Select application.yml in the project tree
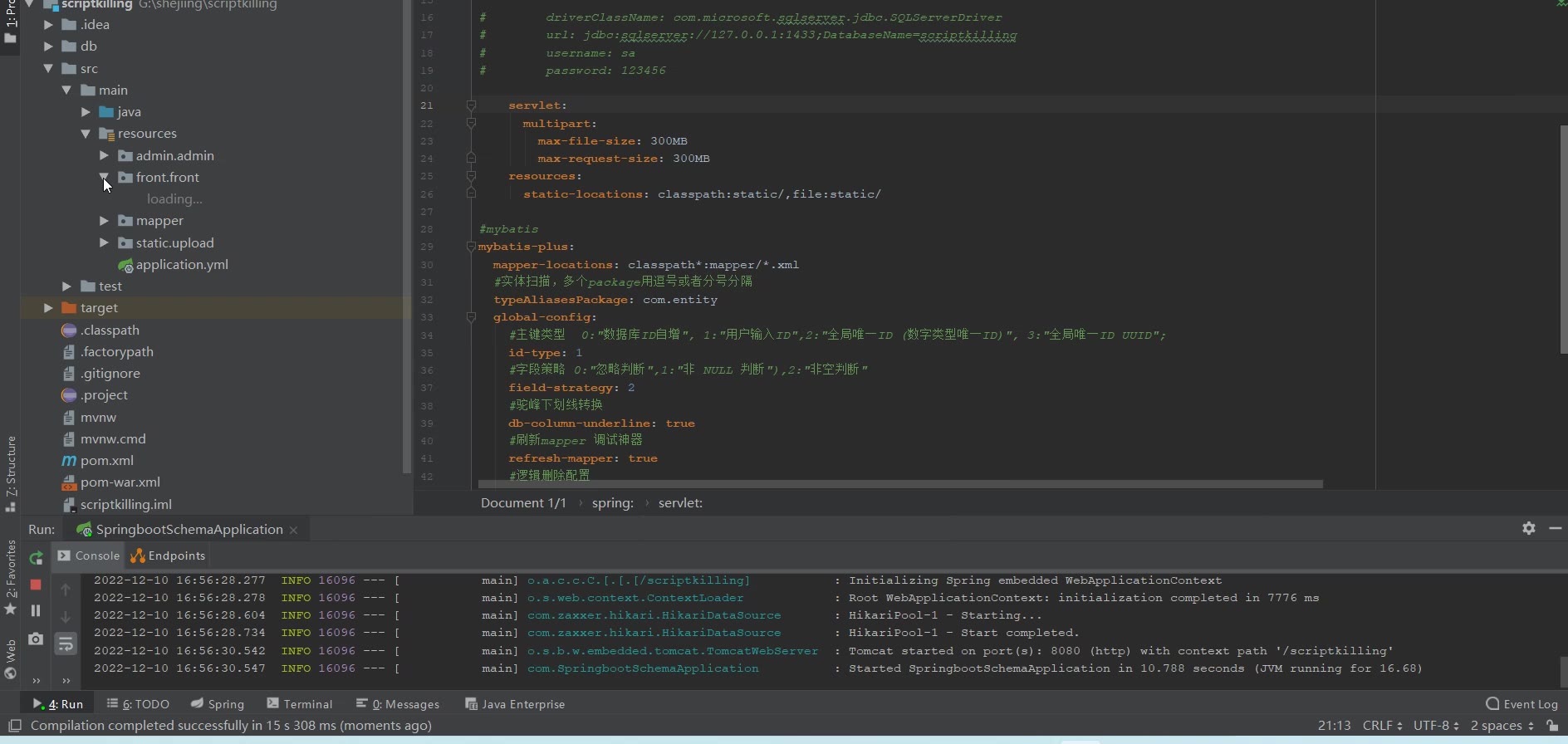The height and width of the screenshot is (744, 1568). pos(182,264)
